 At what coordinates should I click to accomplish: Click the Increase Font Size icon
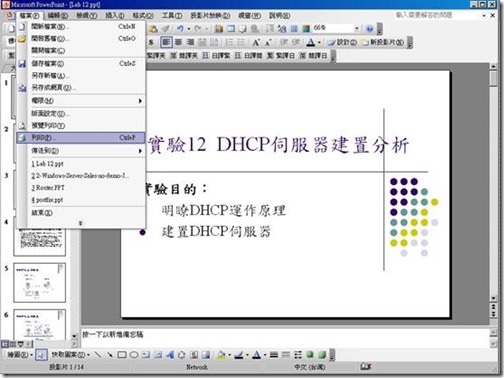point(256,42)
